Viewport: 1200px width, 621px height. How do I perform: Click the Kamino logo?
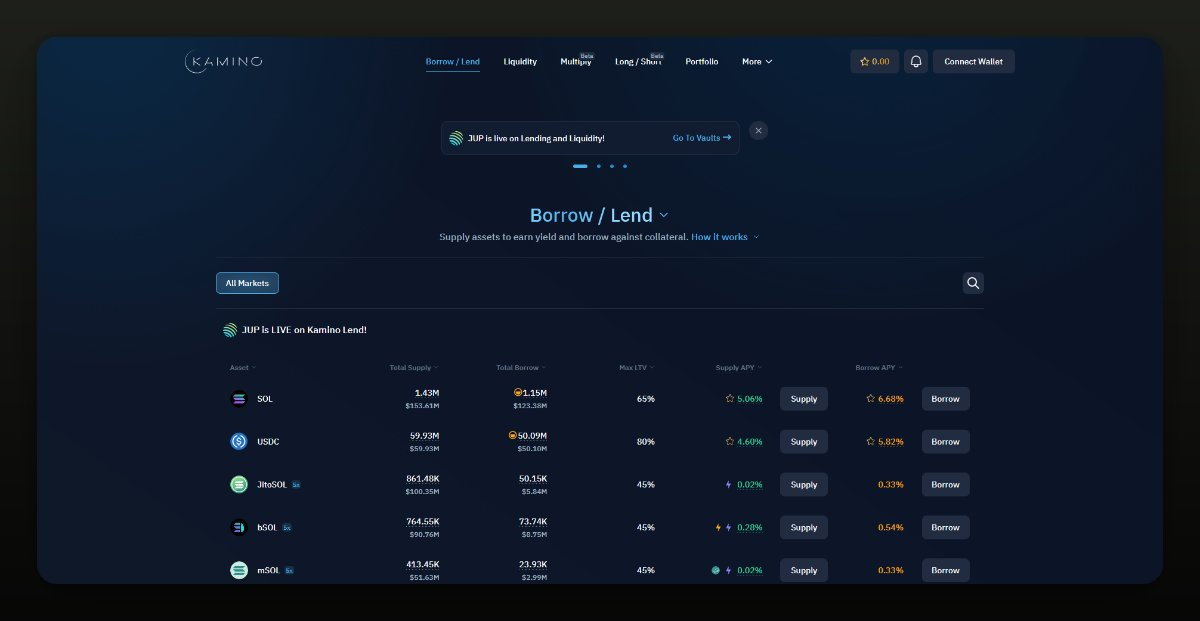click(x=224, y=61)
